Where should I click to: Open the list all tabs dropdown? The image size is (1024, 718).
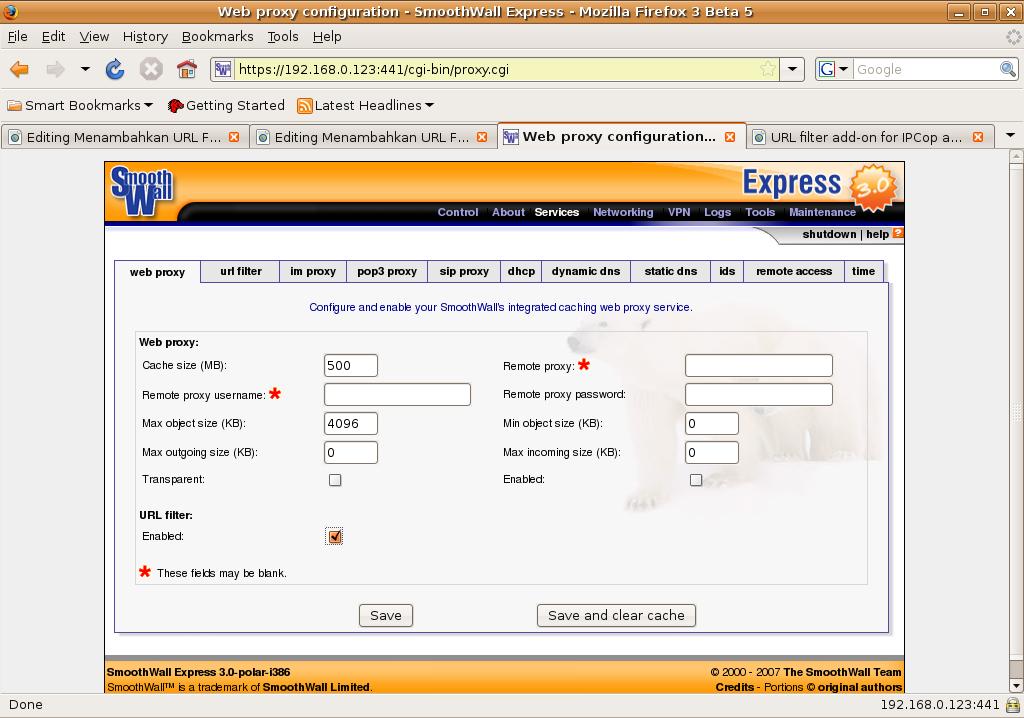[1010, 136]
